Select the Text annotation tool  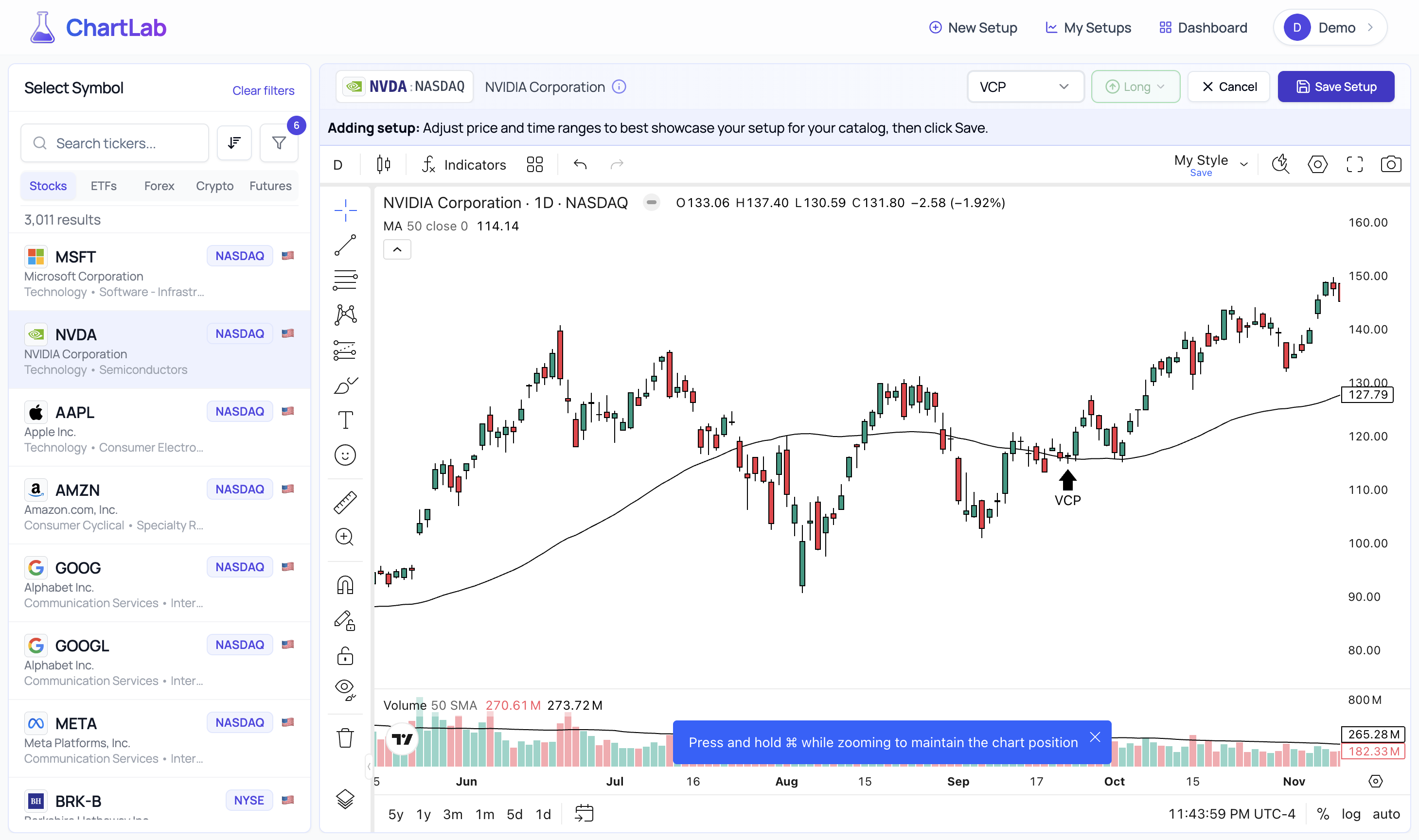(x=345, y=420)
